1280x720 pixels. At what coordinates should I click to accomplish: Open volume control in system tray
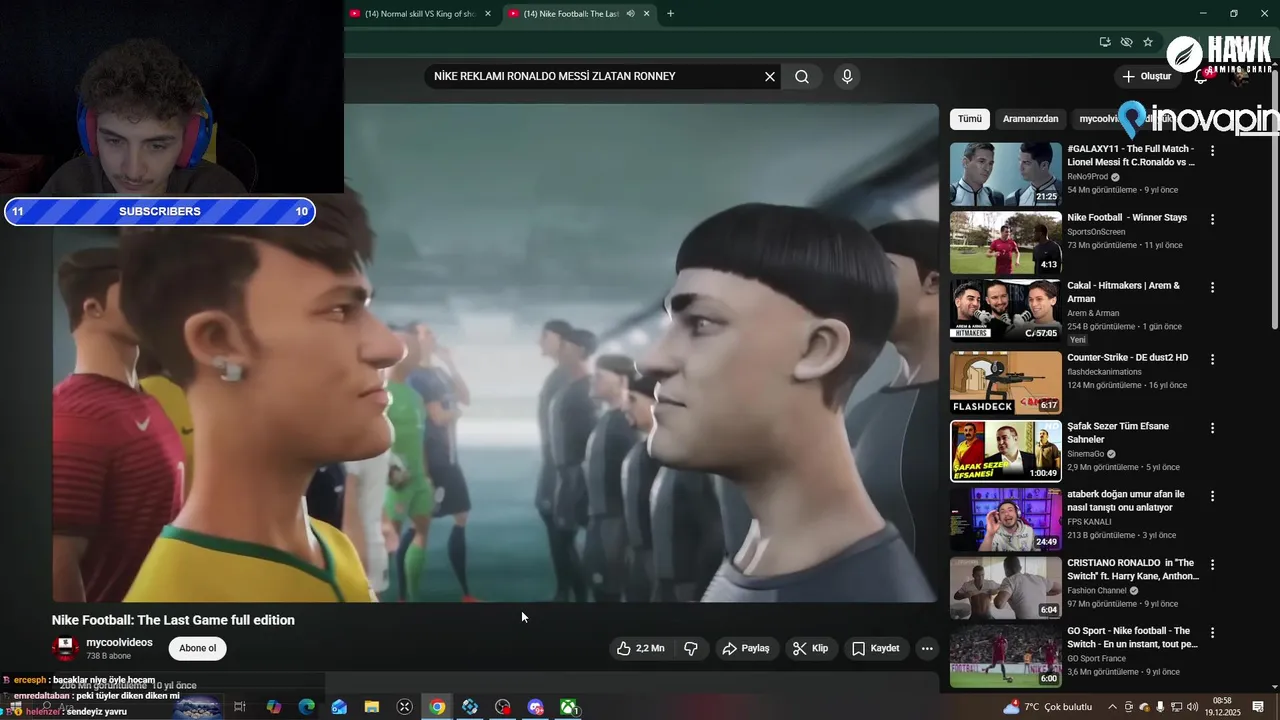point(1193,707)
